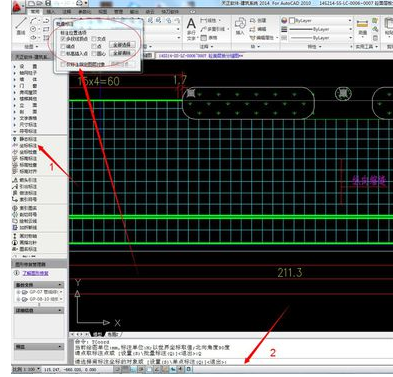Click the New file icon in quick access toolbar

point(32,3)
